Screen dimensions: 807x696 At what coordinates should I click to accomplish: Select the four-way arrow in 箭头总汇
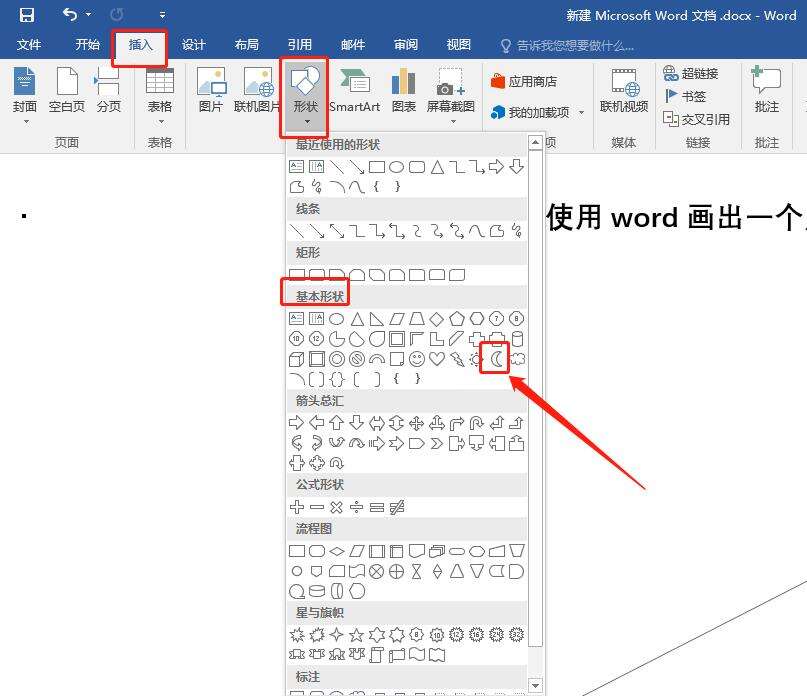click(416, 423)
